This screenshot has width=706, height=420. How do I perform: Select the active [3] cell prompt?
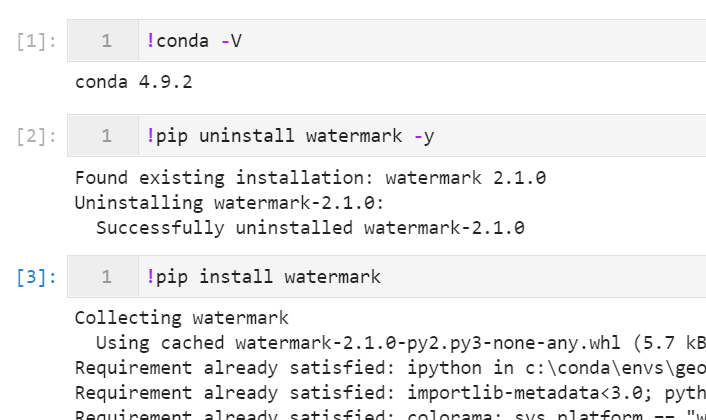[36, 277]
